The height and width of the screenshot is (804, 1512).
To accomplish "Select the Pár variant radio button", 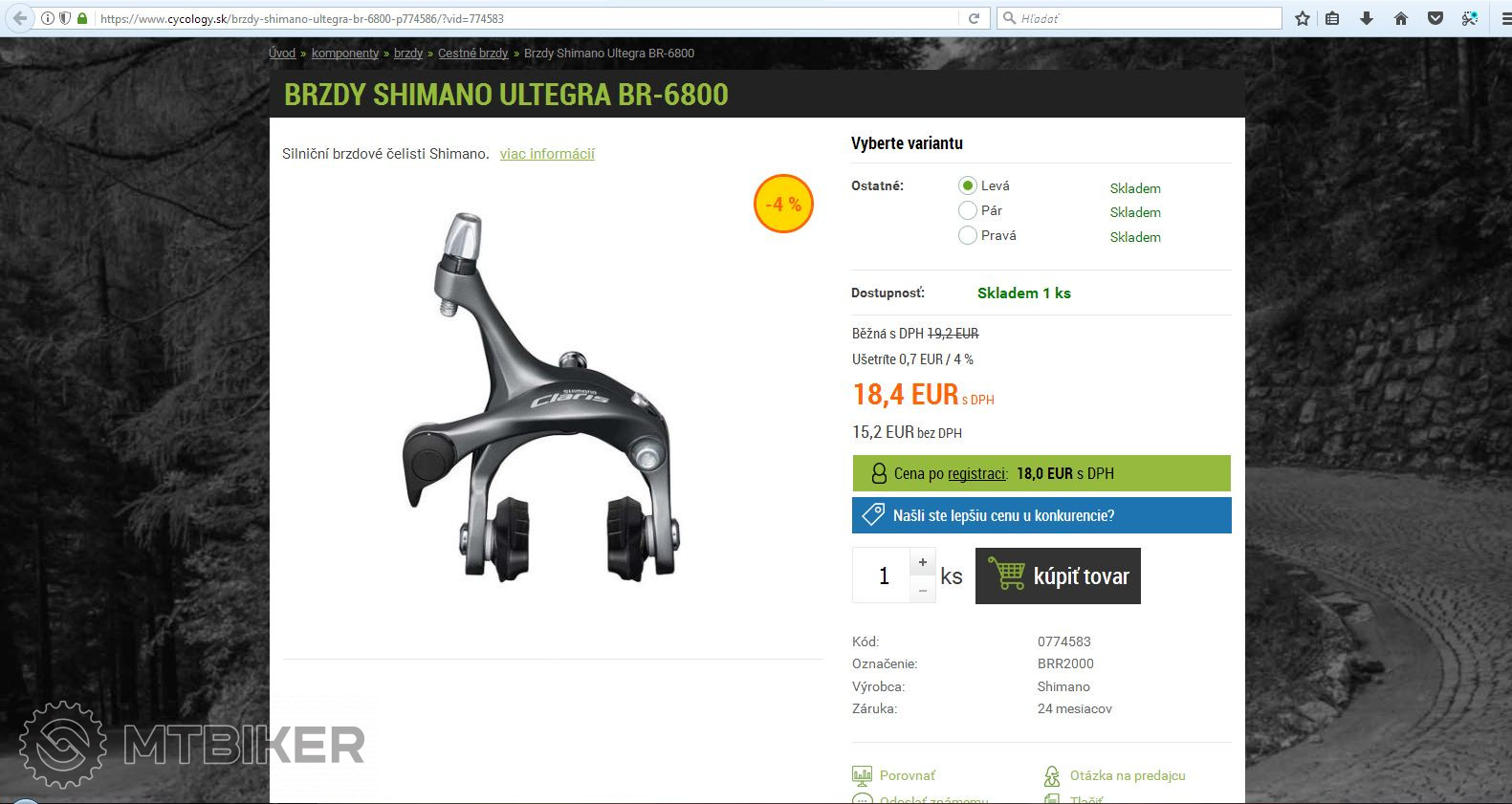I will 968,210.
